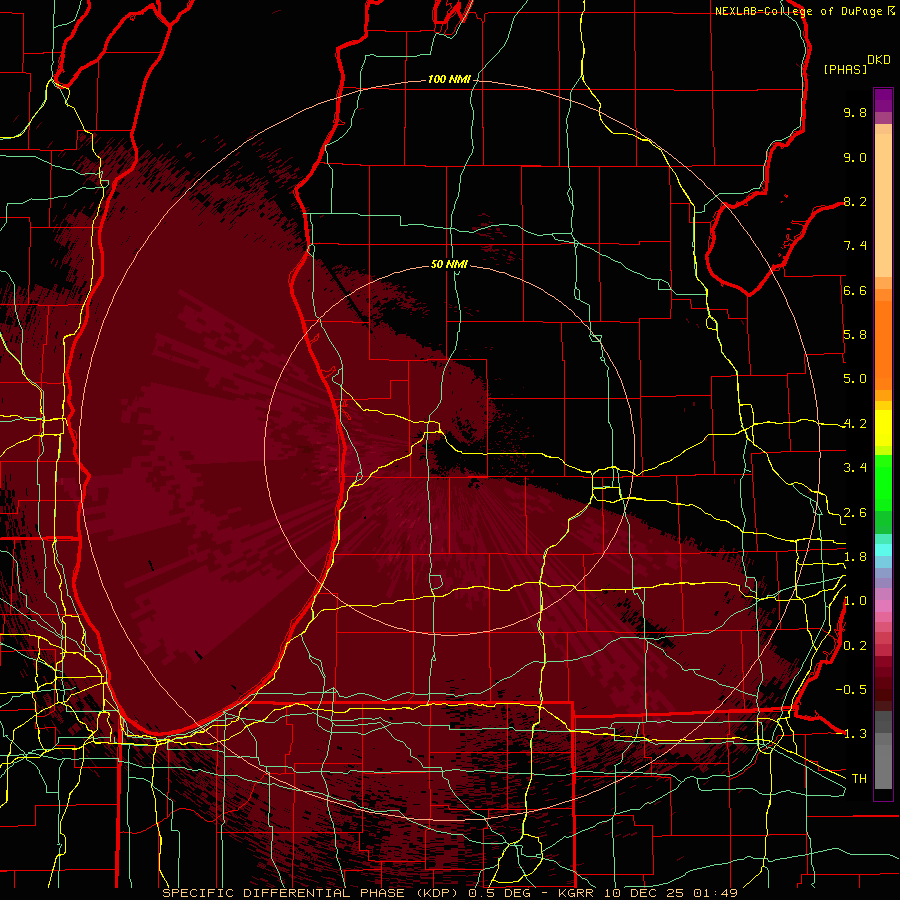Click the 1.8 value on the color scale
Screen dimensions: 900x900
(855, 557)
